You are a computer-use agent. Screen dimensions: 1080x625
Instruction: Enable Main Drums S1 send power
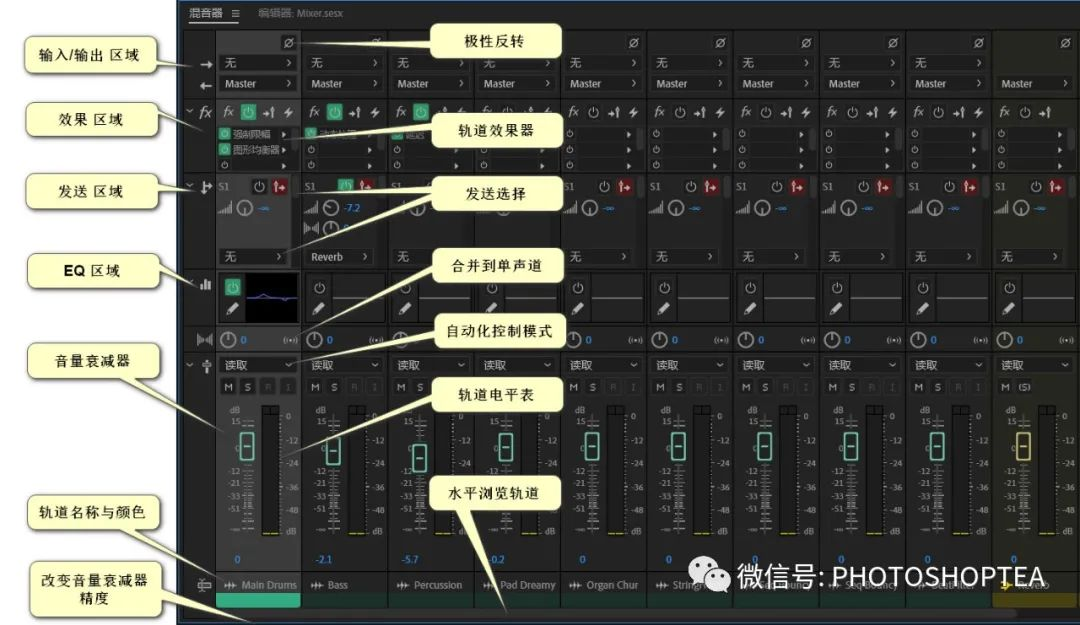coord(260,187)
